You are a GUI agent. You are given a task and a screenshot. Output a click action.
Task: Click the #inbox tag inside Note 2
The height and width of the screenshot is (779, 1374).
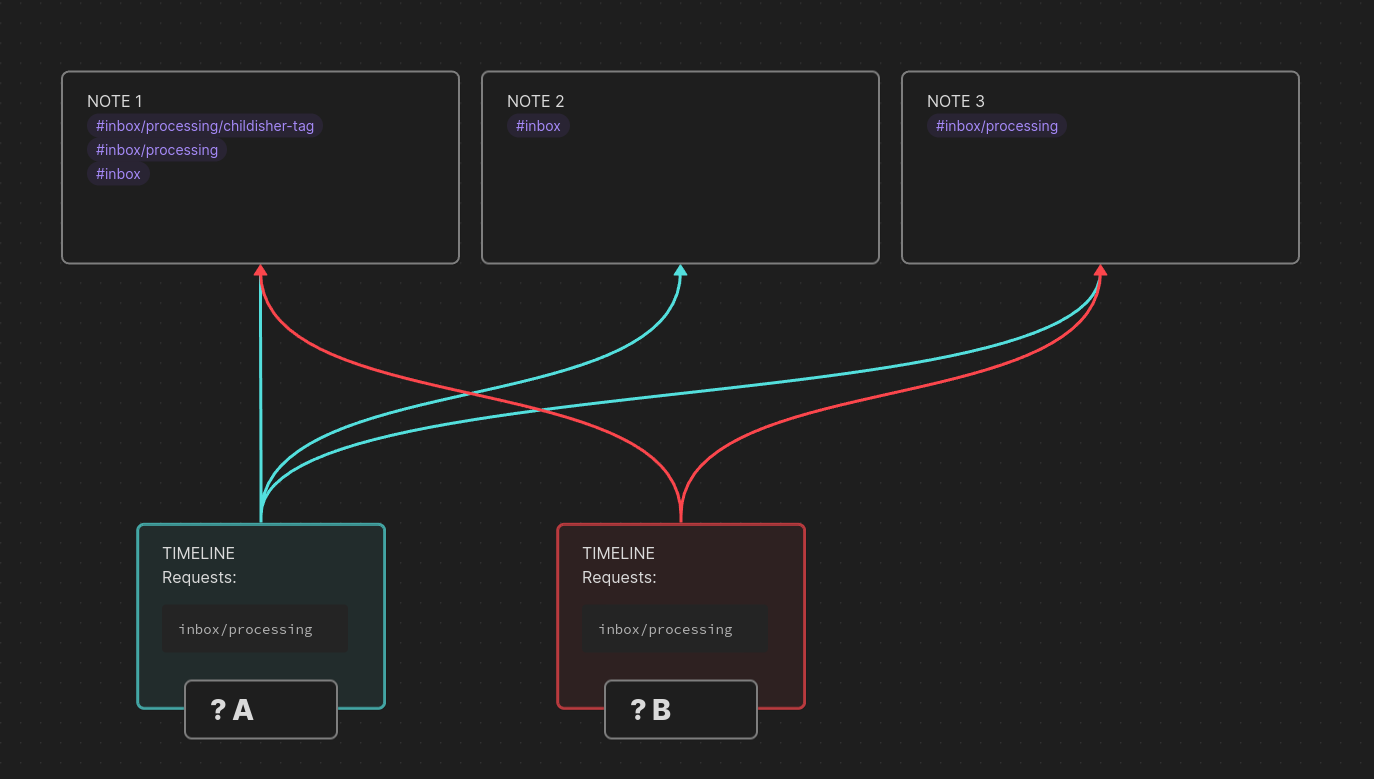click(x=538, y=125)
